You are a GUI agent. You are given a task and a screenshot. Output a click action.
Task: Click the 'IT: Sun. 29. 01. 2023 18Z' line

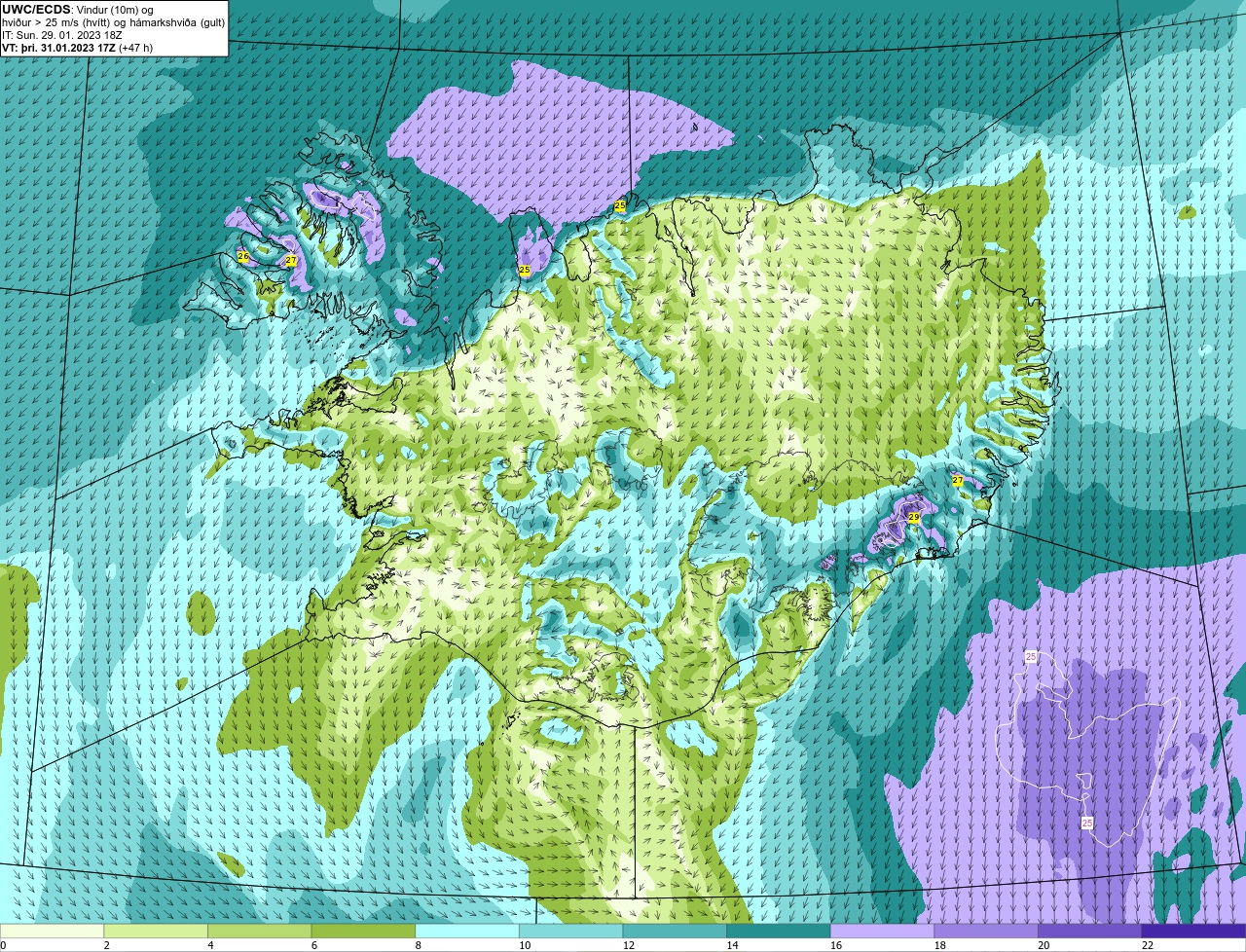pyautogui.click(x=62, y=35)
